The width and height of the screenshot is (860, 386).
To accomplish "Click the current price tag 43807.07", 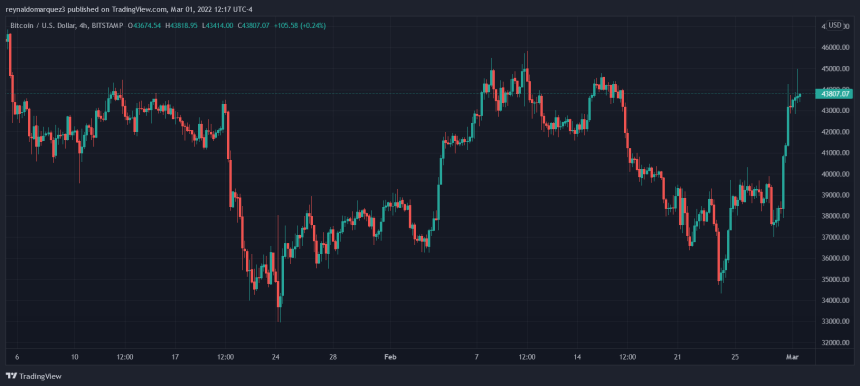I will (834, 94).
